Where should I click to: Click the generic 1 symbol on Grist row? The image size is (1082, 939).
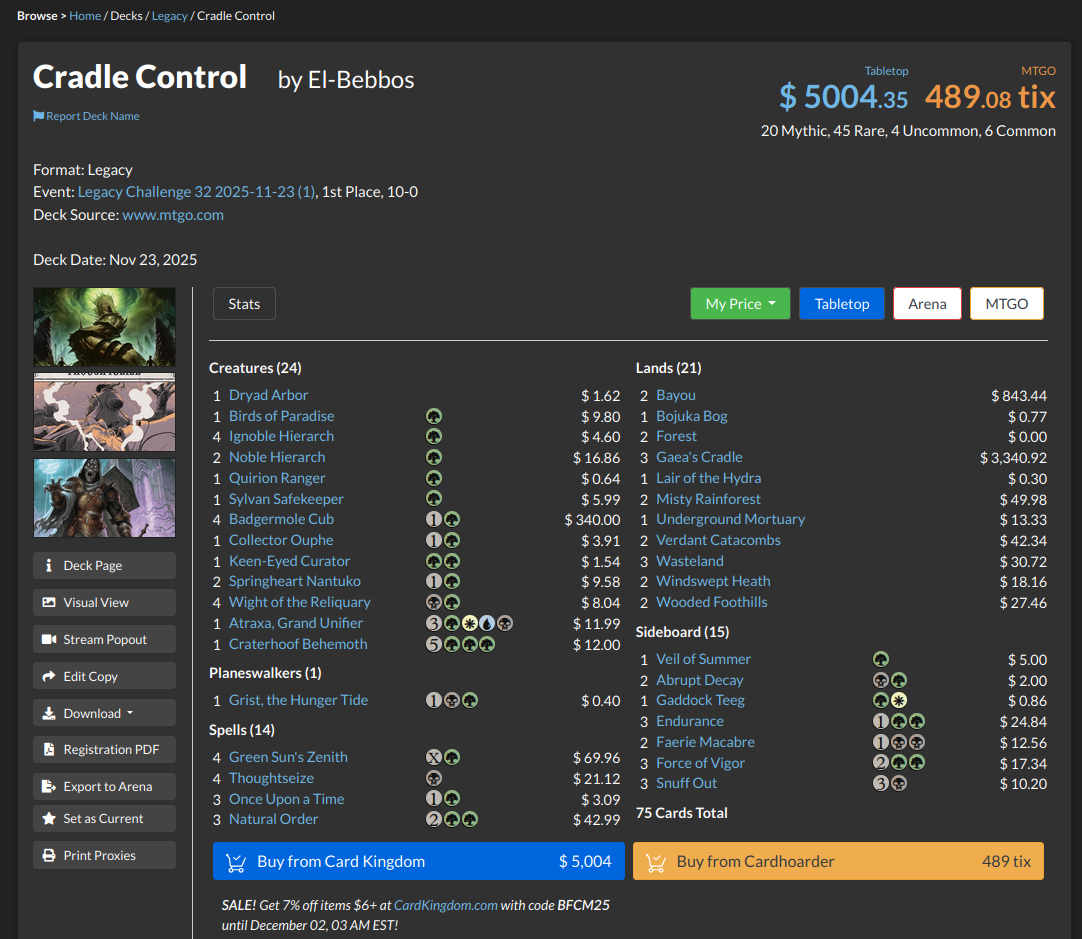pyautogui.click(x=433, y=701)
